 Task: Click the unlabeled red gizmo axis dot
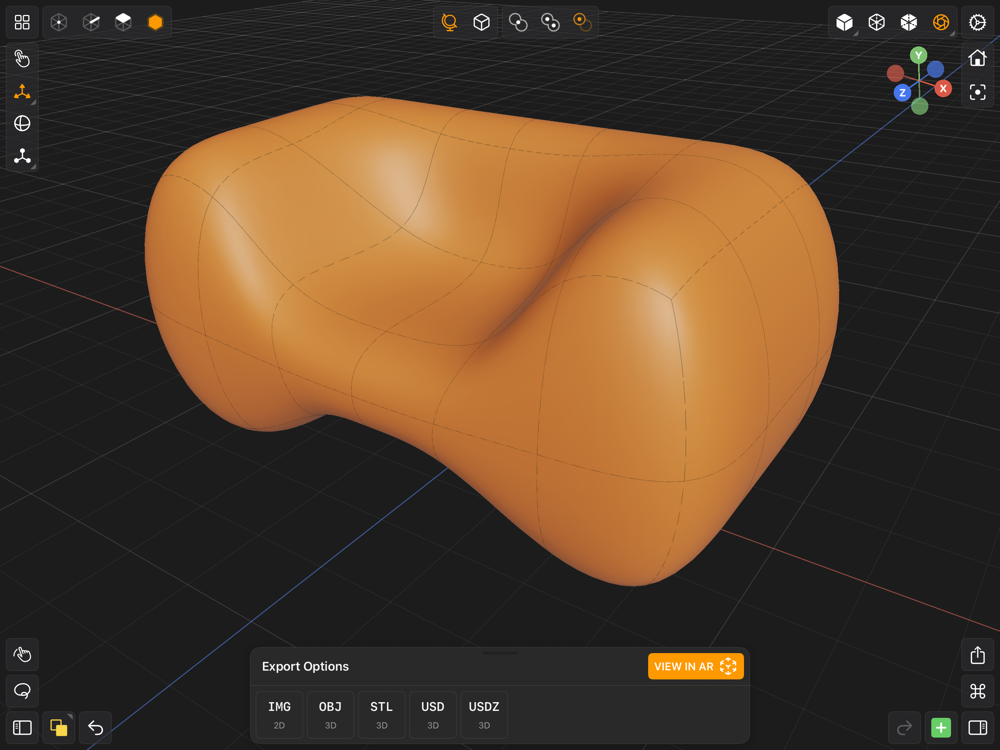[x=895, y=73]
